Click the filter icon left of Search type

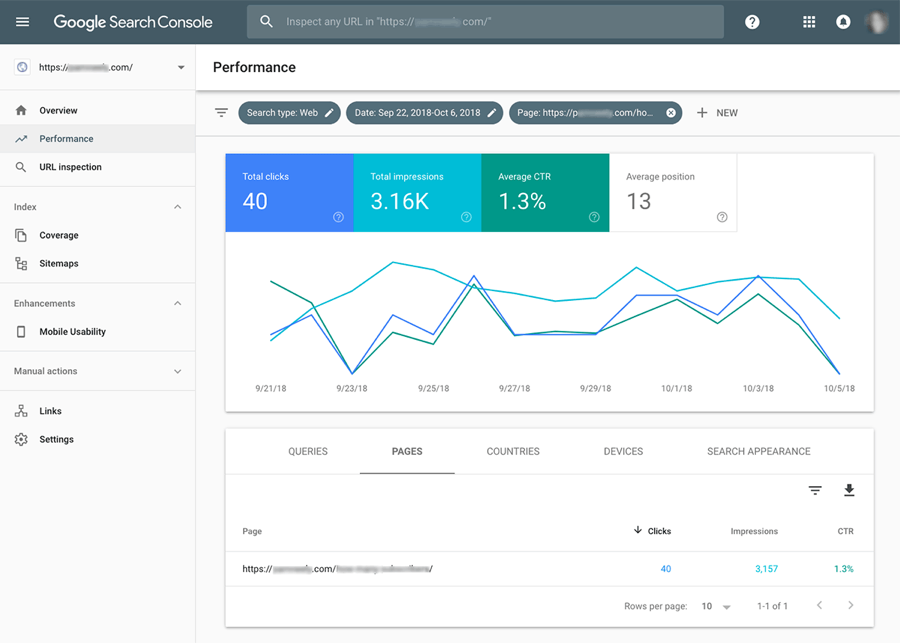(221, 112)
